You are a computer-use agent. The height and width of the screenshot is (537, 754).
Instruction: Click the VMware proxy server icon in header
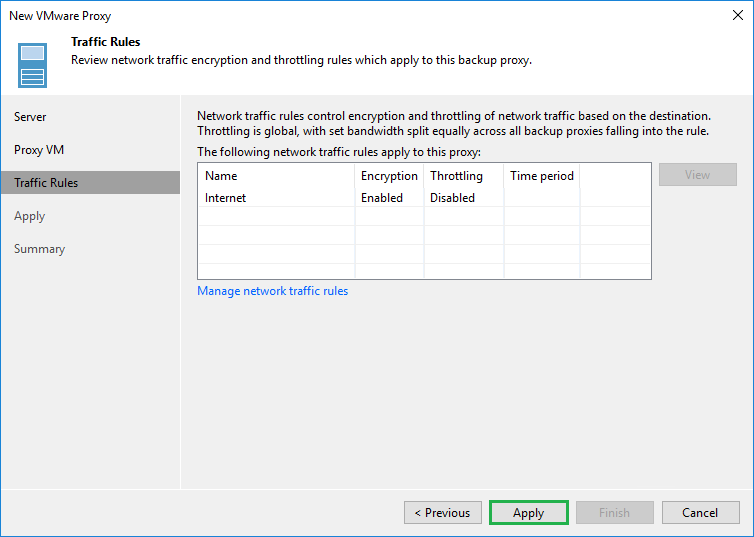(33, 65)
